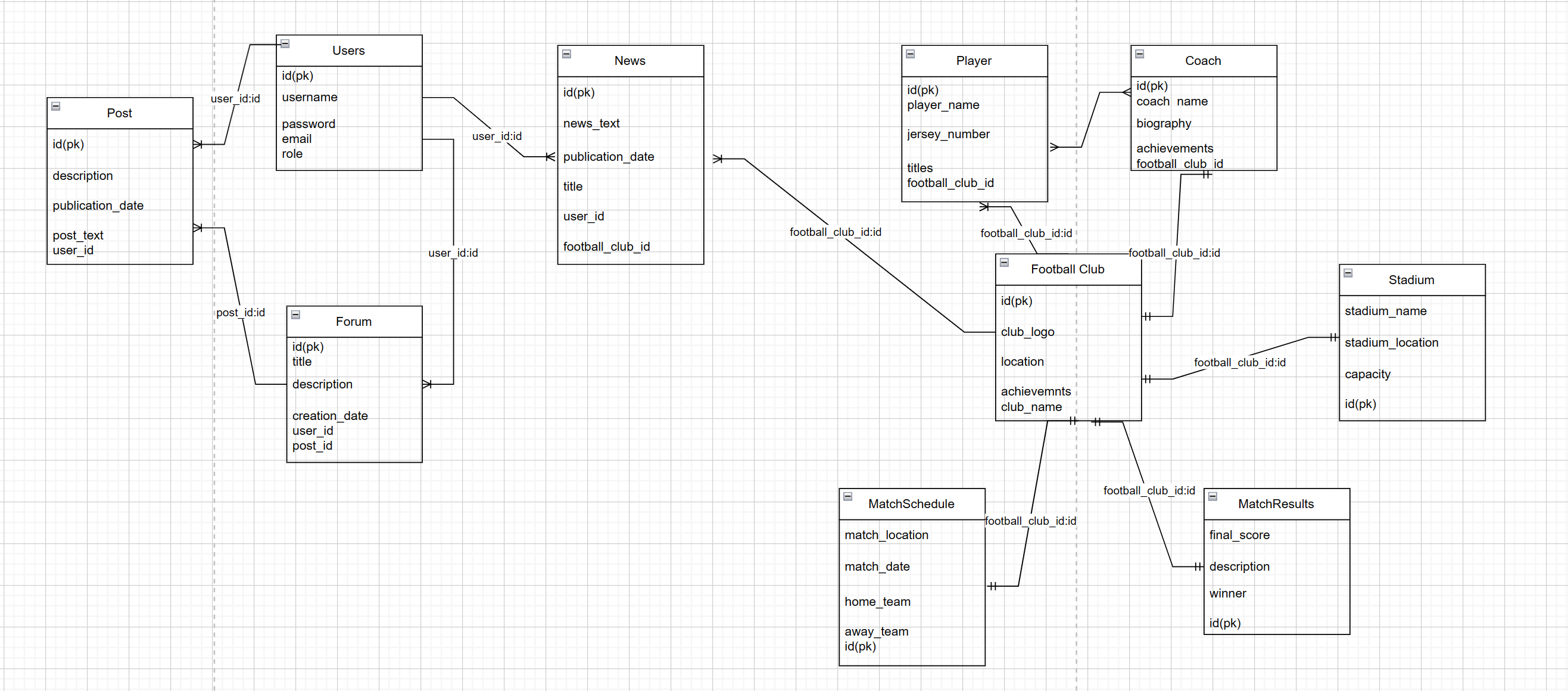The image size is (1568, 691).
Task: Click creation_date field in Forum table
Action: 330,416
